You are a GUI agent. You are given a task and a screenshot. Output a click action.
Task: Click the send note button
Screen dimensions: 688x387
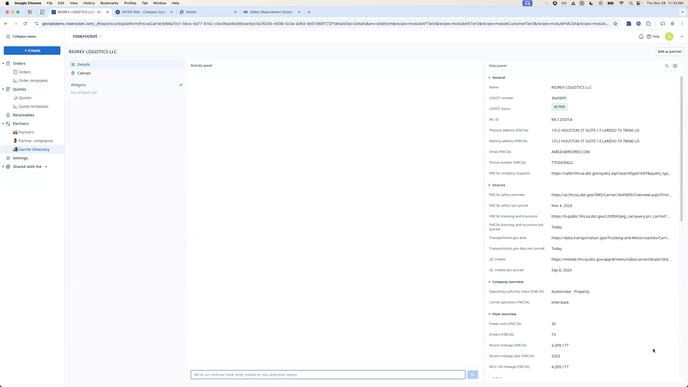coord(473,375)
